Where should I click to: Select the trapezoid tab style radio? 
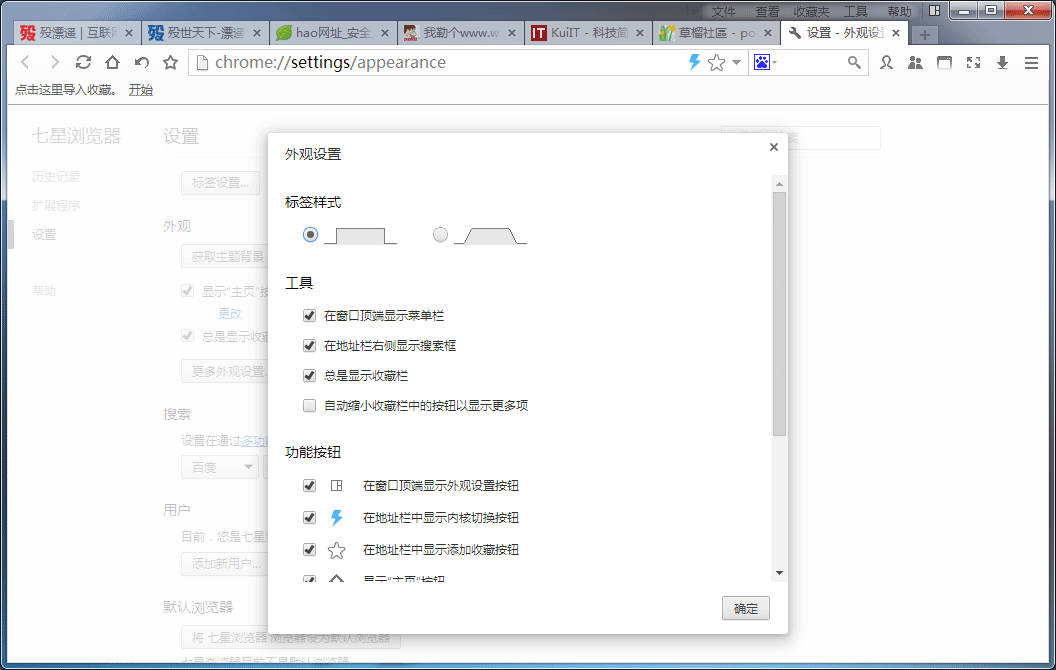[440, 234]
